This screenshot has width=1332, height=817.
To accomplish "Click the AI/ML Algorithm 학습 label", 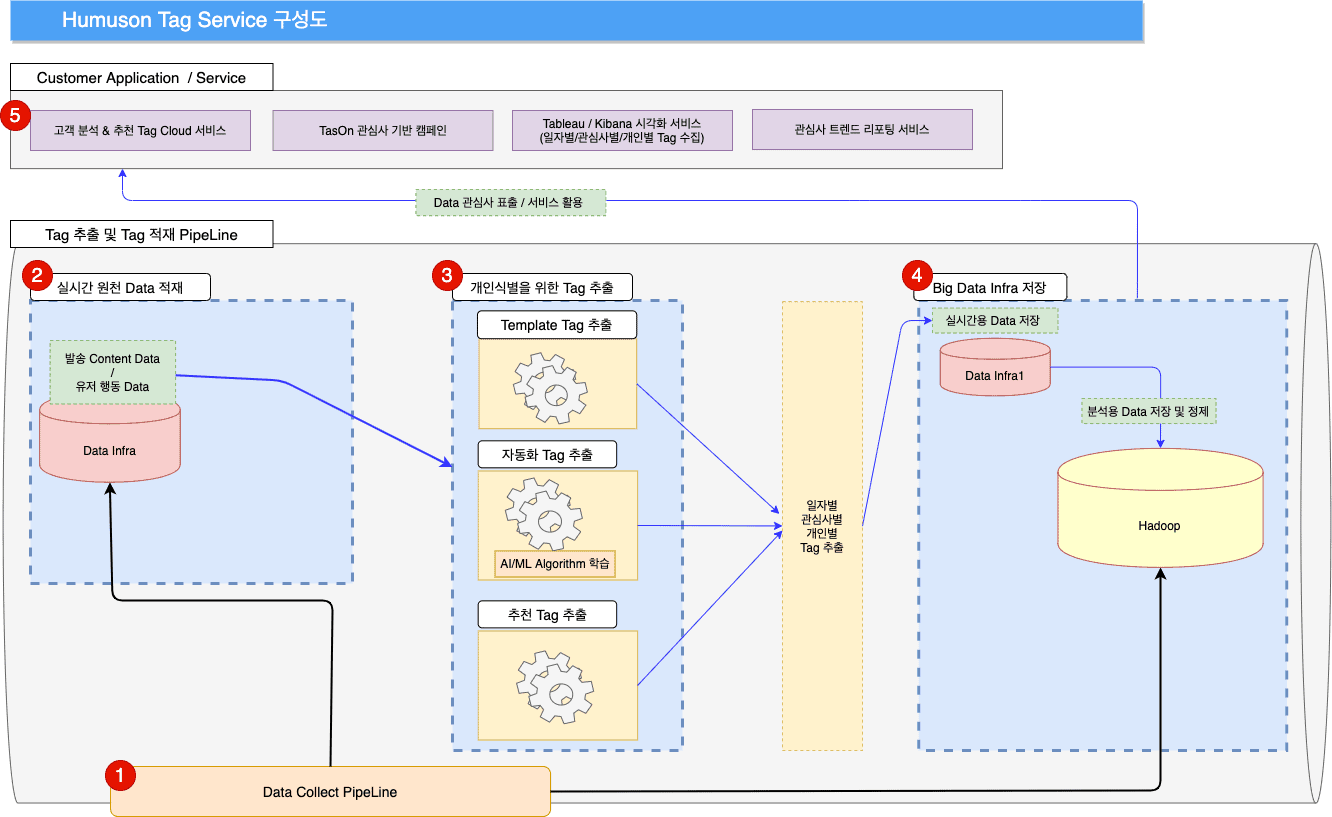I will point(555,563).
